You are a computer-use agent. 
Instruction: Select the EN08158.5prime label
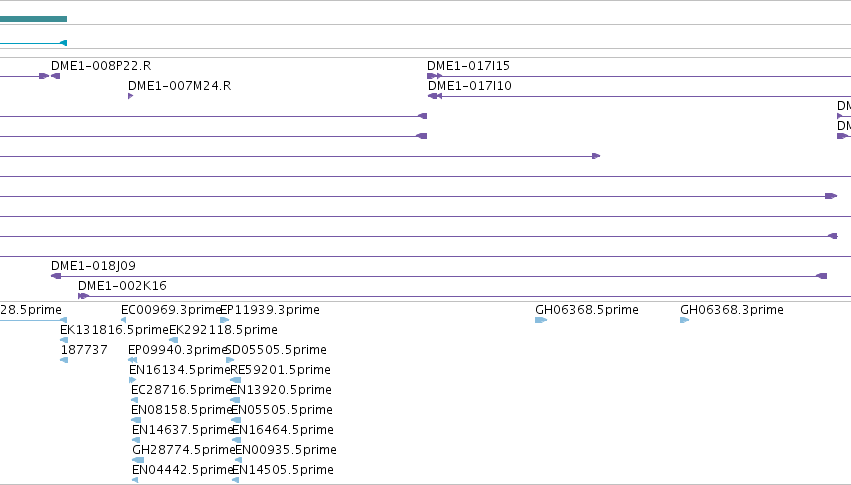[x=182, y=410]
